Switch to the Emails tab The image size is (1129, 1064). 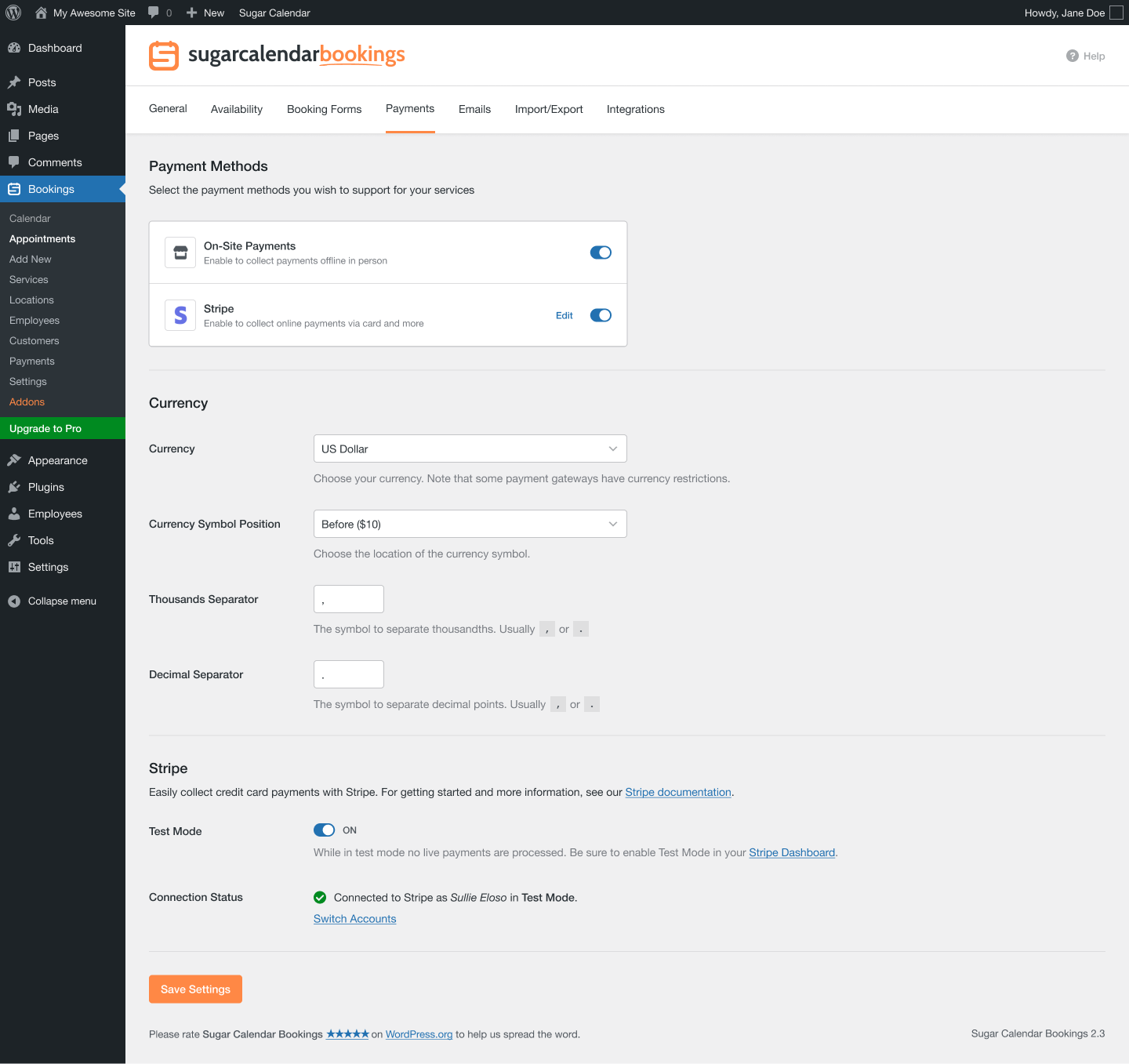pyautogui.click(x=474, y=109)
